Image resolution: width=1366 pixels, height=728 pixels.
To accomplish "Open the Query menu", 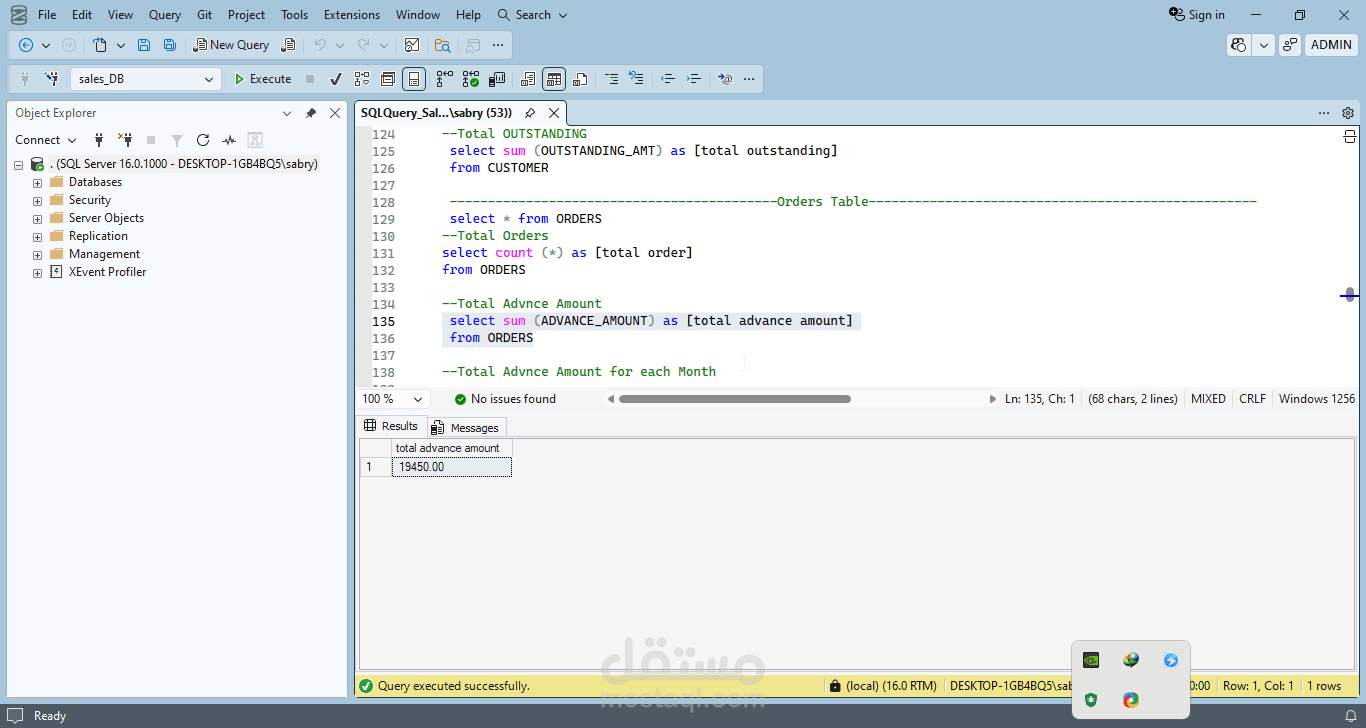I will click(x=165, y=15).
